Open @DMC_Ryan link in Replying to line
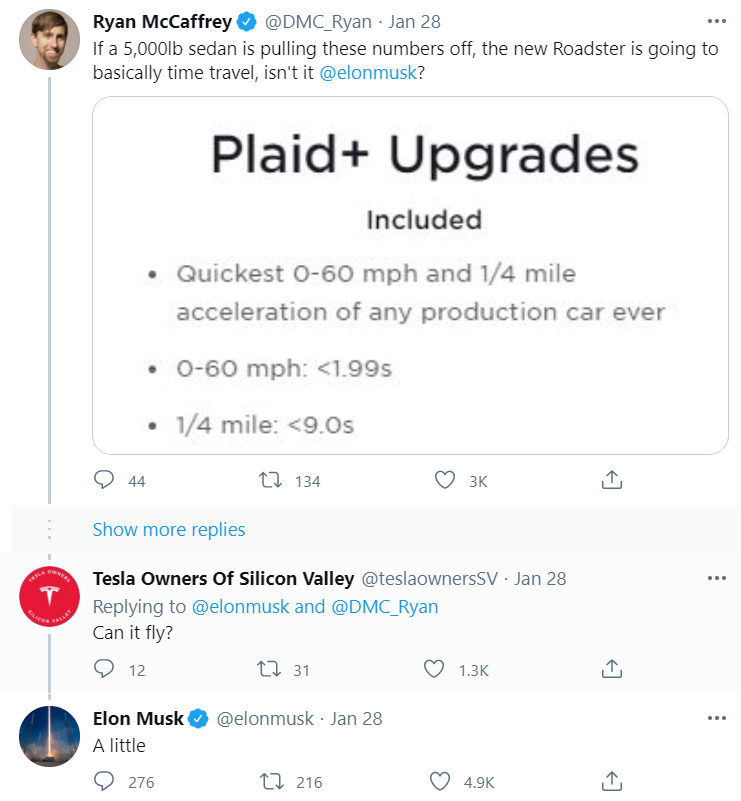 385,606
